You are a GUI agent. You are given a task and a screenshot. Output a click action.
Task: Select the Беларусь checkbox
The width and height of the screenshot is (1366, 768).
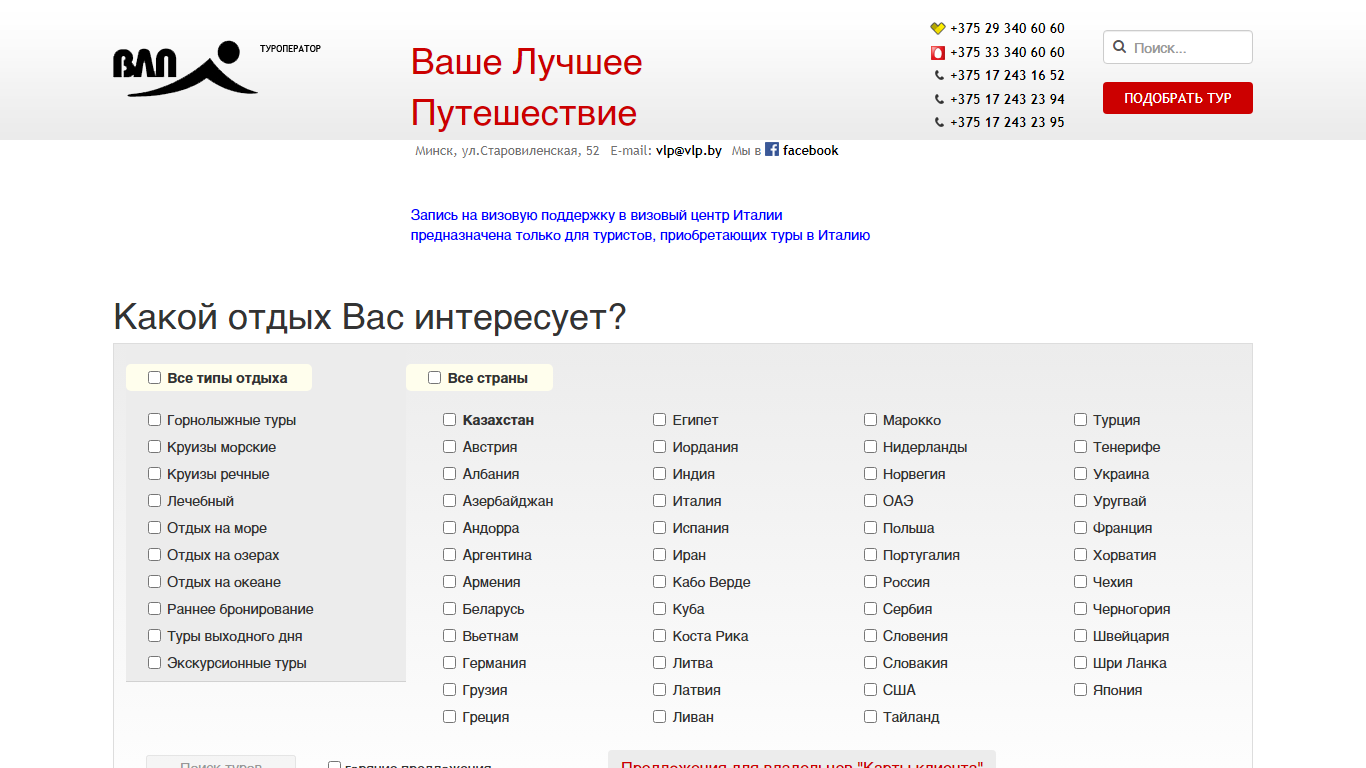point(450,609)
